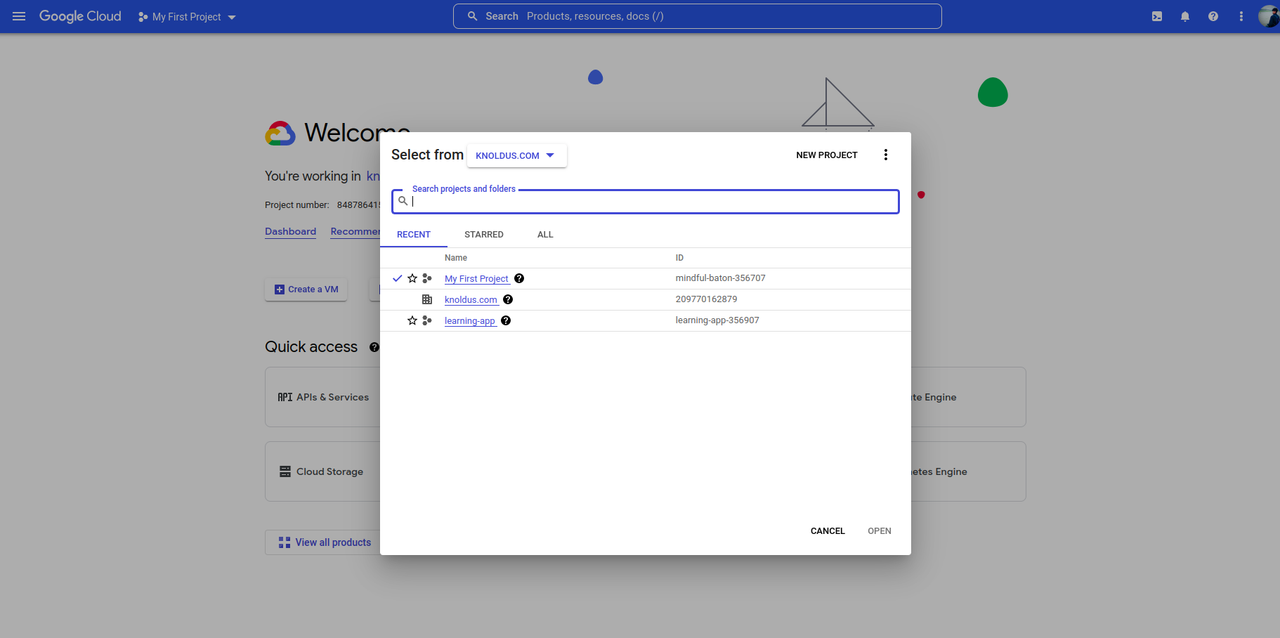Image resolution: width=1280 pixels, height=638 pixels.
Task: Click ID learning-app-356907
Action: pyautogui.click(x=717, y=320)
